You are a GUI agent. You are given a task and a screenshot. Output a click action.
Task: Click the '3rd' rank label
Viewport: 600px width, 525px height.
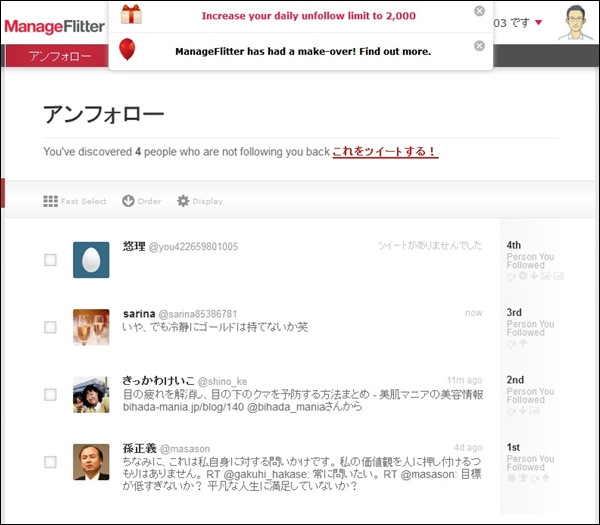coord(514,312)
